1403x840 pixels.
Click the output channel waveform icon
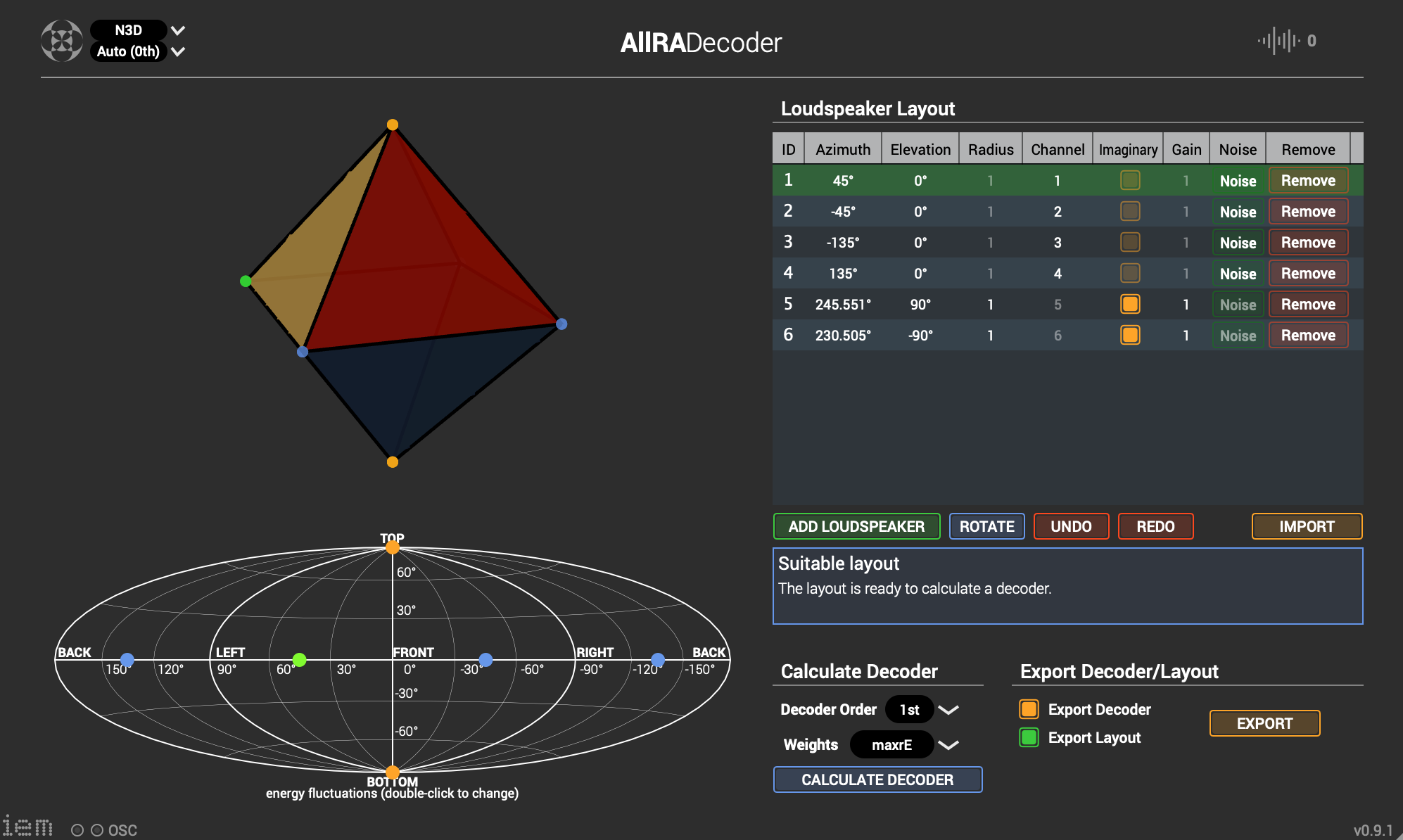click(x=1278, y=41)
